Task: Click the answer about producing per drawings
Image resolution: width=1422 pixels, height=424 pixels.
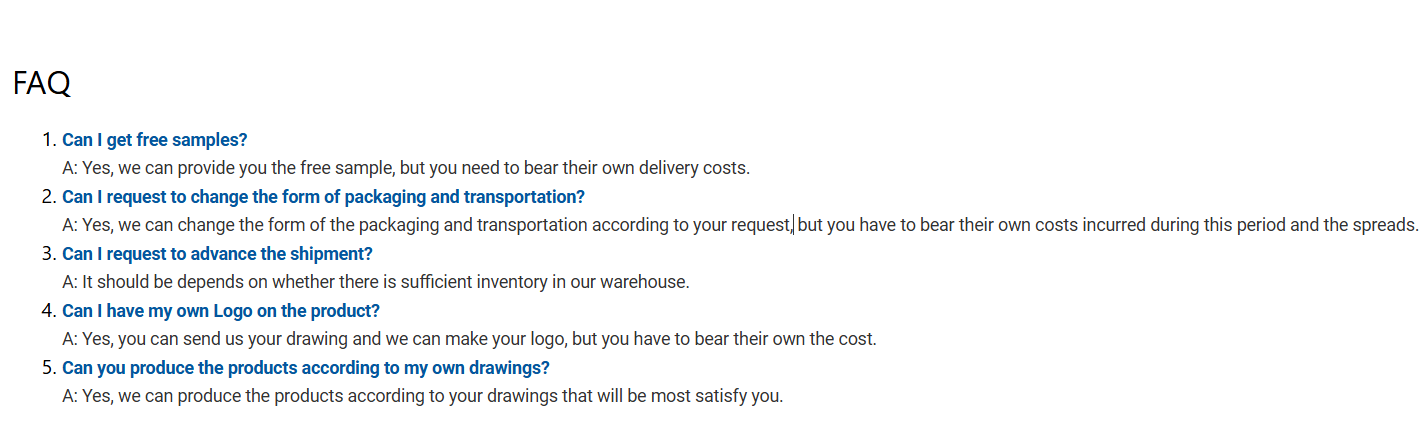Action: pyautogui.click(x=423, y=396)
